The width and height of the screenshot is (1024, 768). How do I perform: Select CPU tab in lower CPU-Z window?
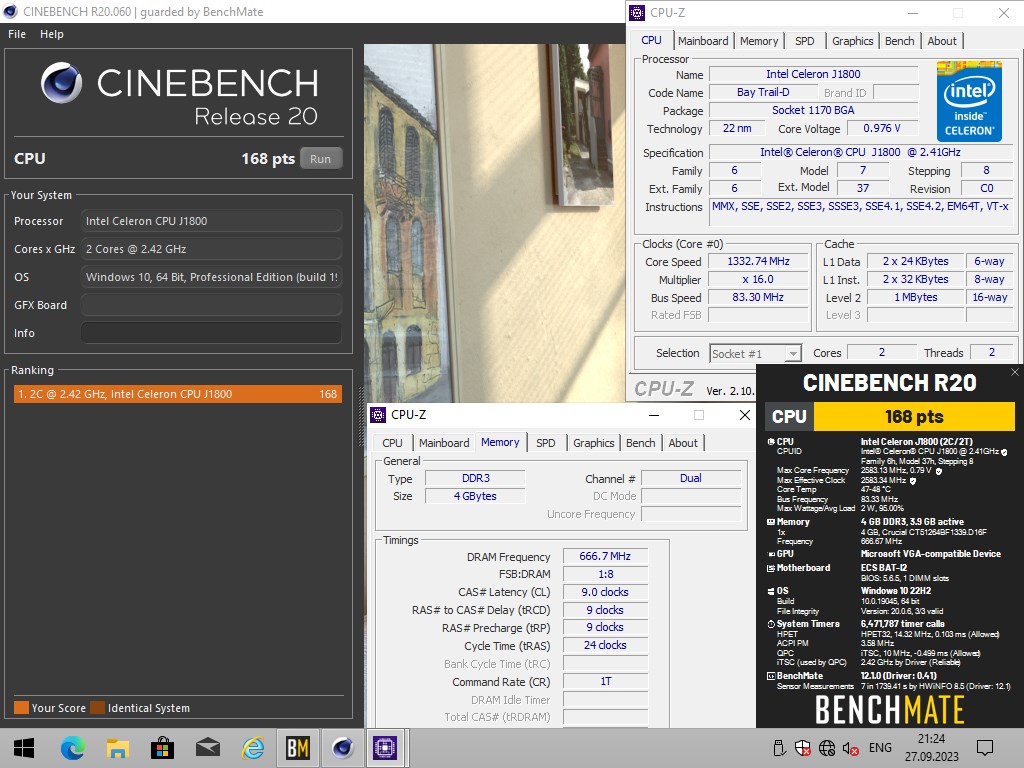tap(392, 443)
